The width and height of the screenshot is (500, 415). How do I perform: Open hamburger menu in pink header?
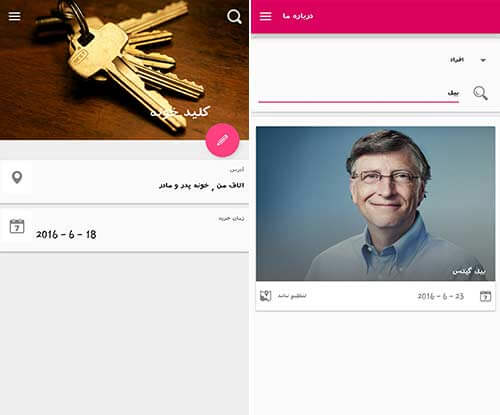[266, 16]
